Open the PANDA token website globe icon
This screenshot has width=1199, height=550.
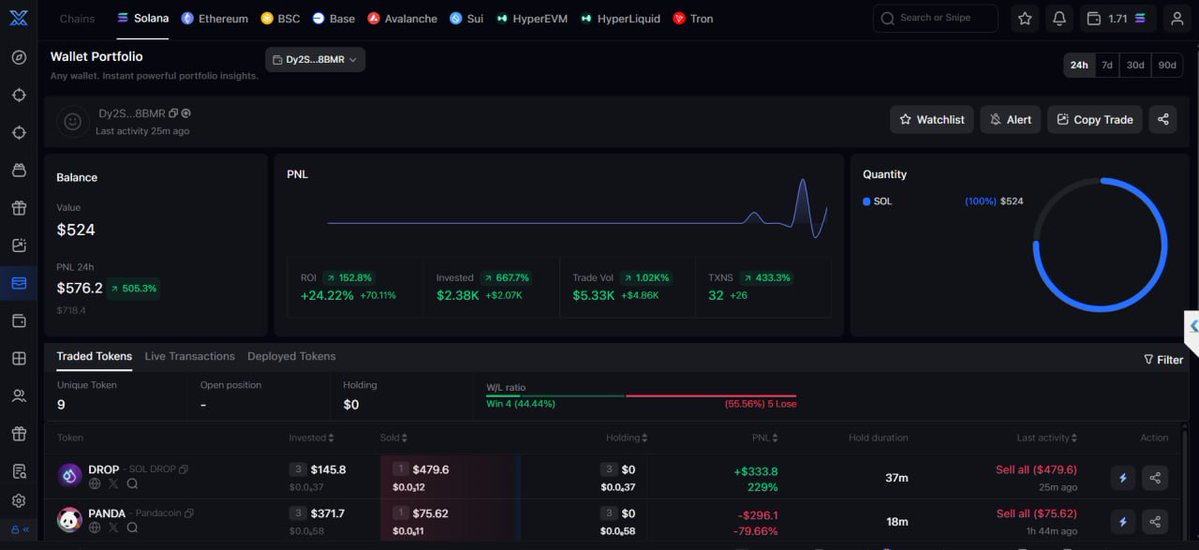click(95, 527)
